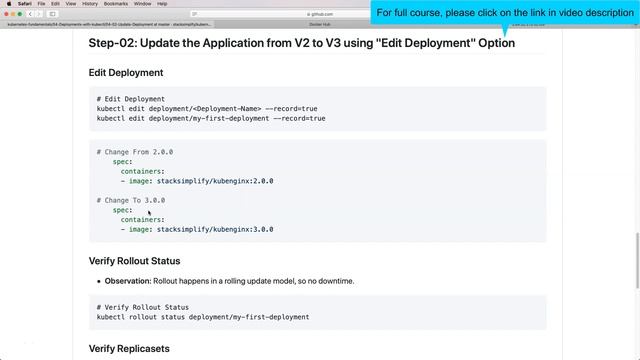Viewport: 640px width, 360px height.
Task: Switch to the kubernetes-fundamentals GitHub tab
Action: coord(109,24)
